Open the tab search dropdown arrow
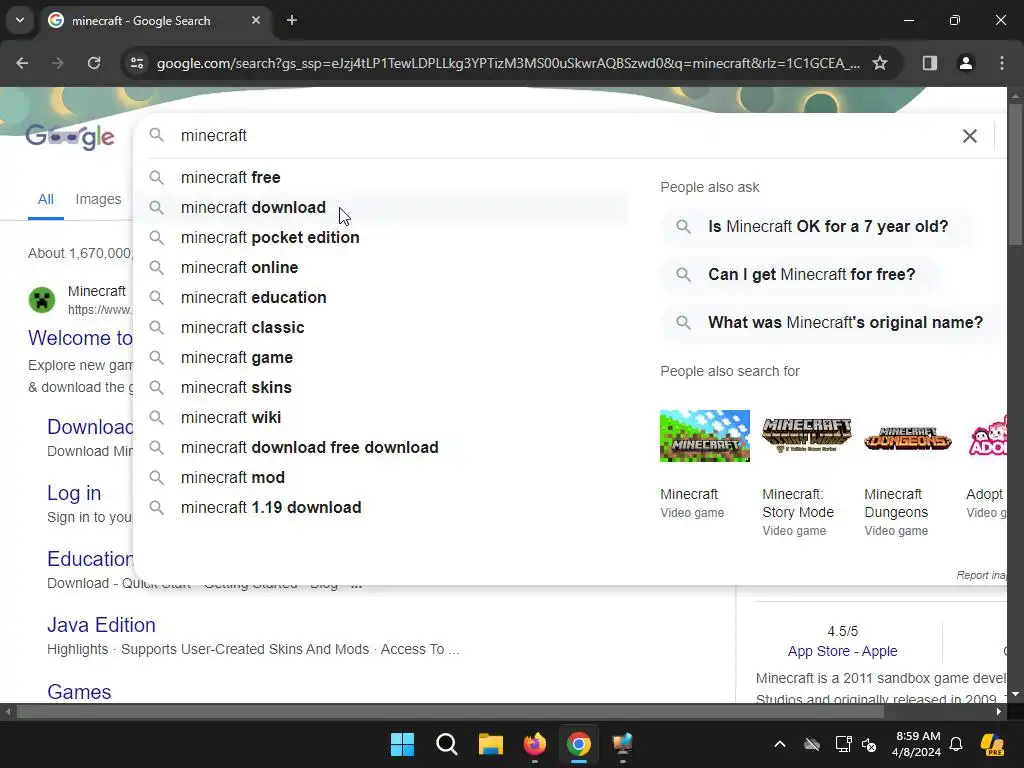Viewport: 1024px width, 768px height. (20, 20)
